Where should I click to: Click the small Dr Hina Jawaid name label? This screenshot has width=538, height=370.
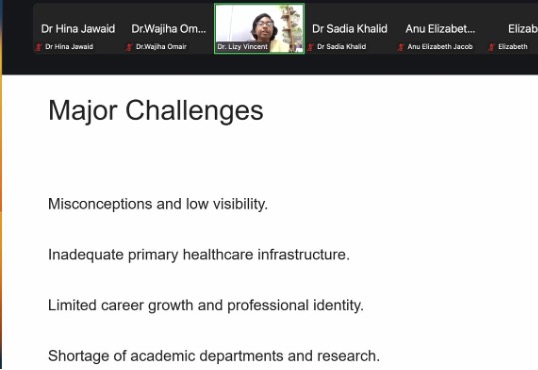tap(69, 47)
